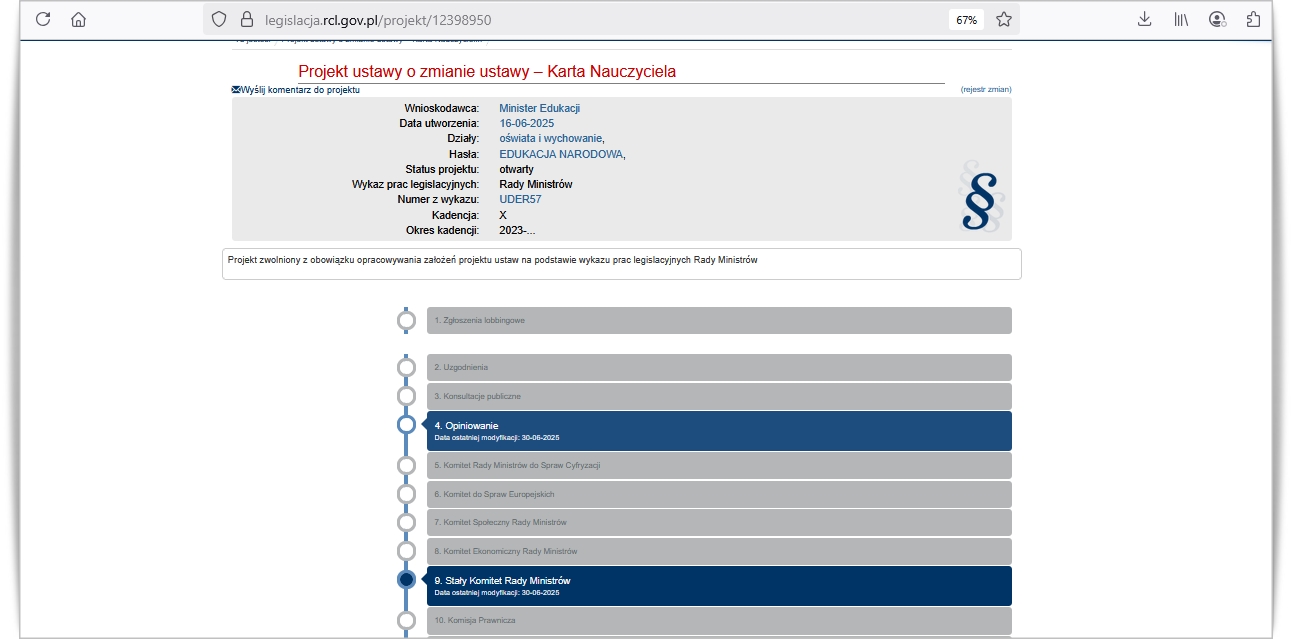Go to the browser home page icon
The image size is (1292, 639).
(79, 20)
